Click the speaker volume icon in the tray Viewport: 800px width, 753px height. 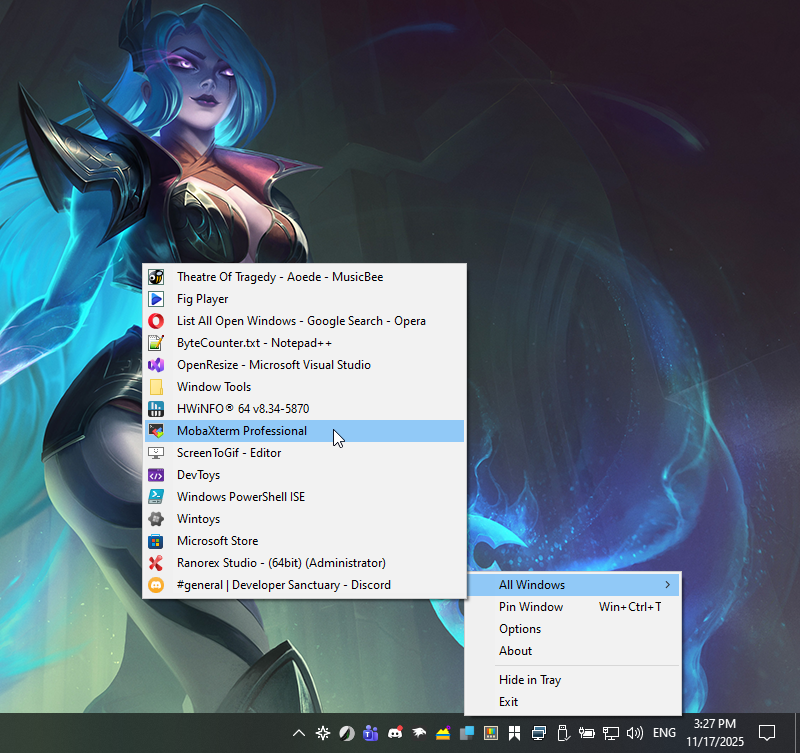[x=634, y=733]
